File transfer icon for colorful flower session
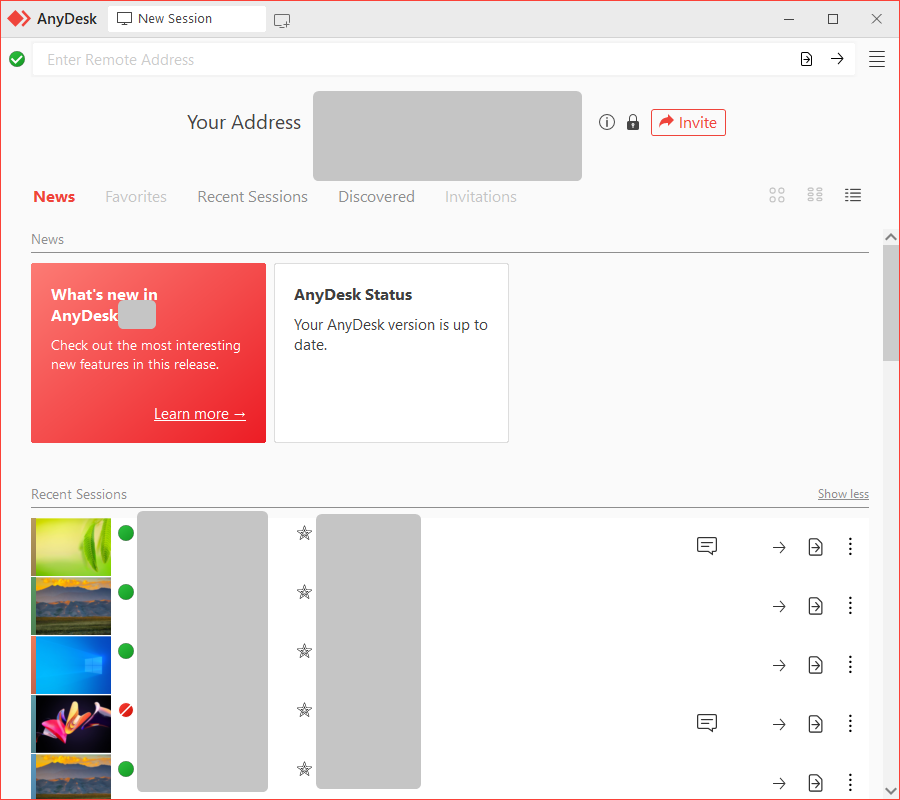This screenshot has height=800, width=900. coord(816,724)
